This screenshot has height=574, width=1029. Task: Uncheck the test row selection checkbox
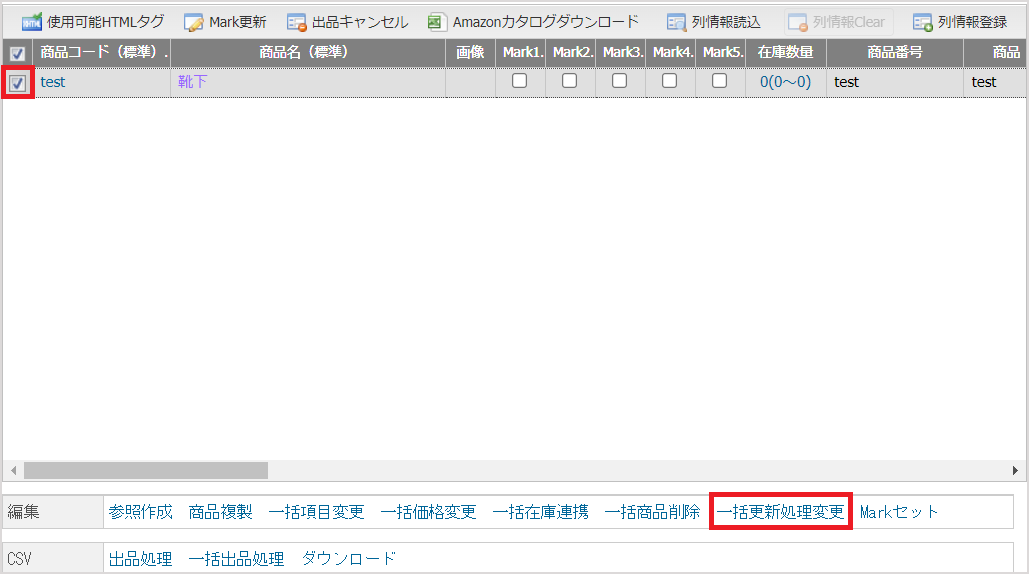(18, 83)
